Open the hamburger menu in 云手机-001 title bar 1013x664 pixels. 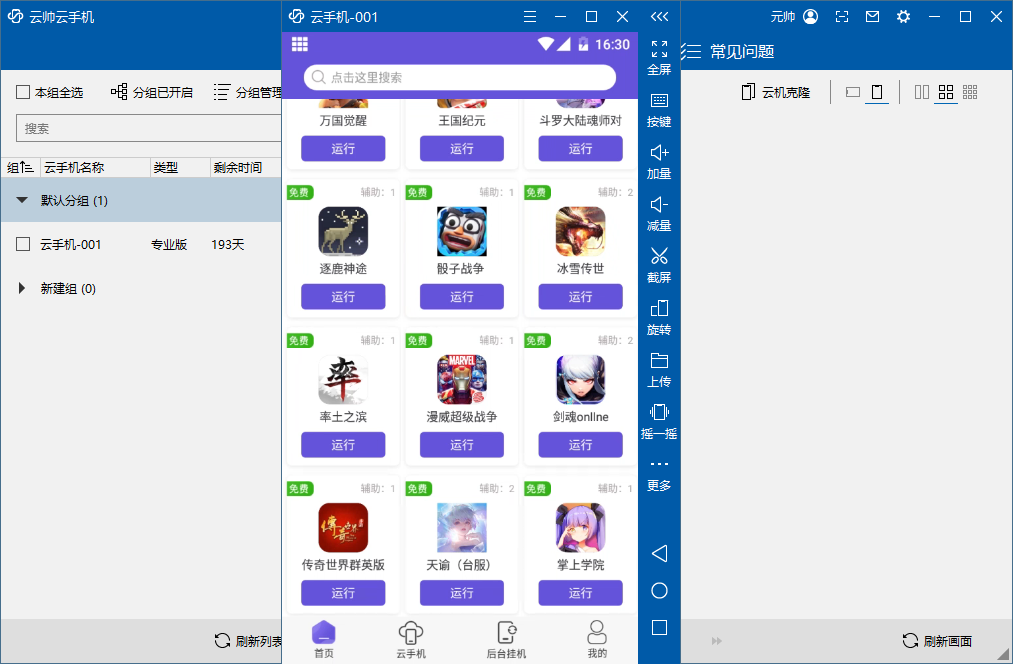coord(530,16)
